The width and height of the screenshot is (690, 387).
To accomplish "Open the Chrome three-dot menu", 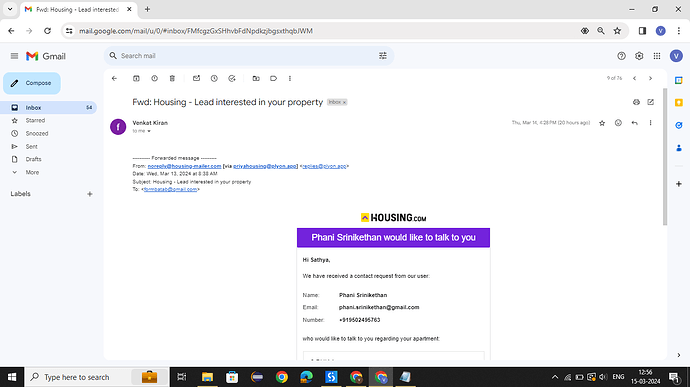I will click(x=679, y=31).
